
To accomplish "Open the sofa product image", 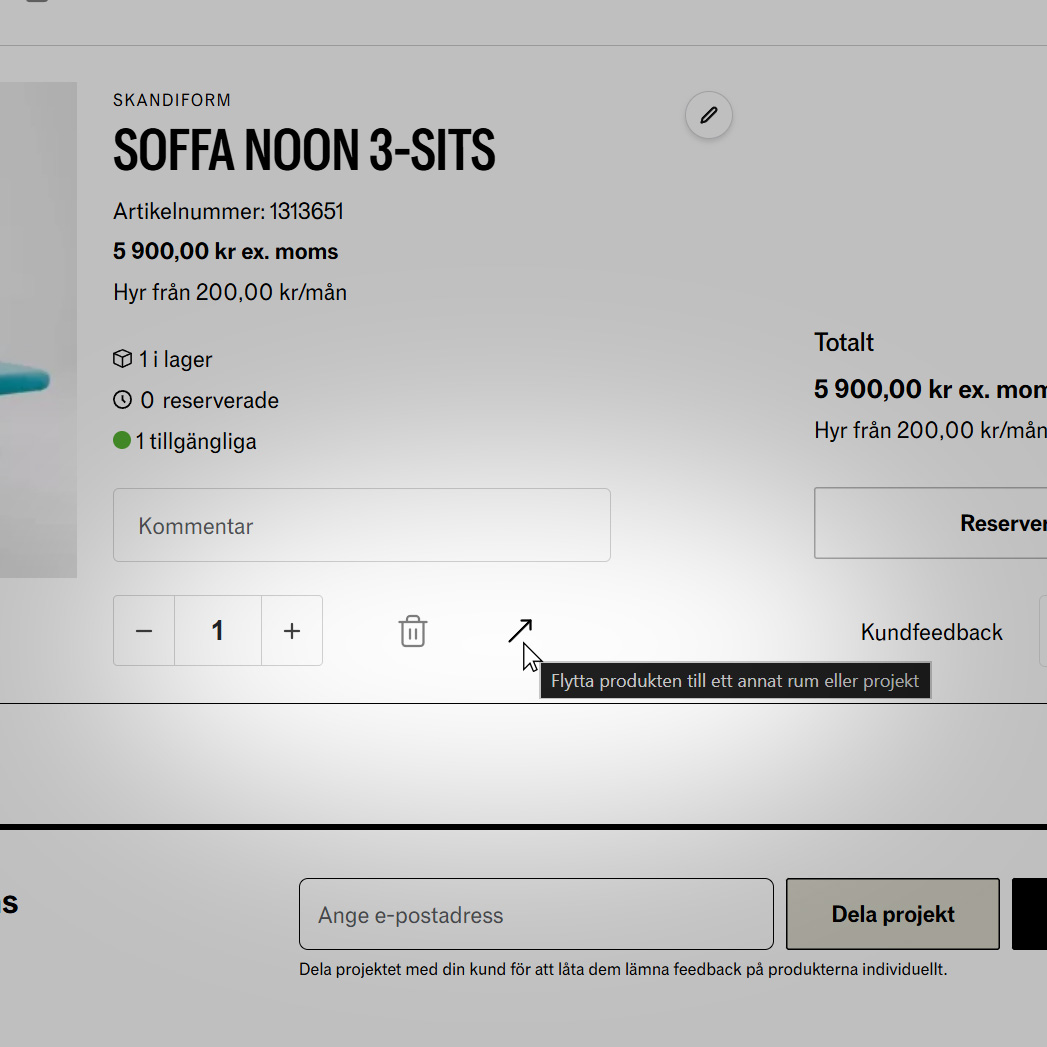I will coord(38,330).
